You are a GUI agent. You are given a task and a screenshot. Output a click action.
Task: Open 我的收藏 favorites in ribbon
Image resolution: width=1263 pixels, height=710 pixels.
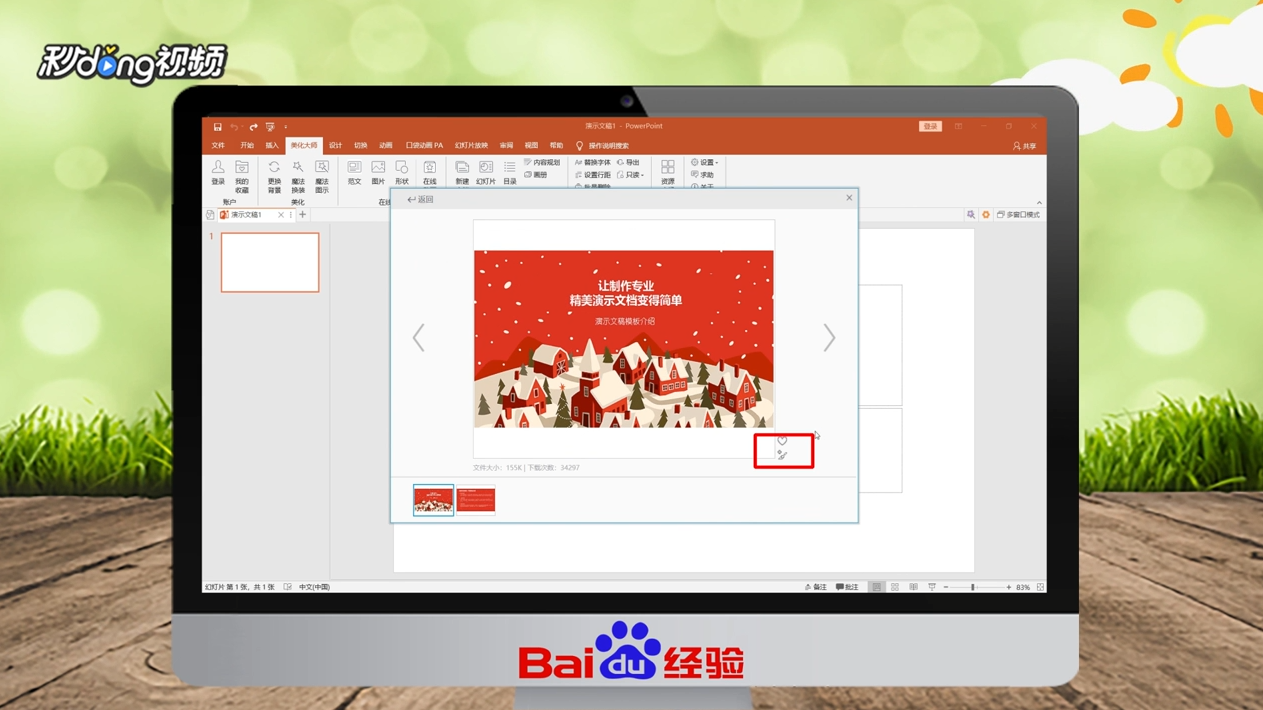[242, 177]
